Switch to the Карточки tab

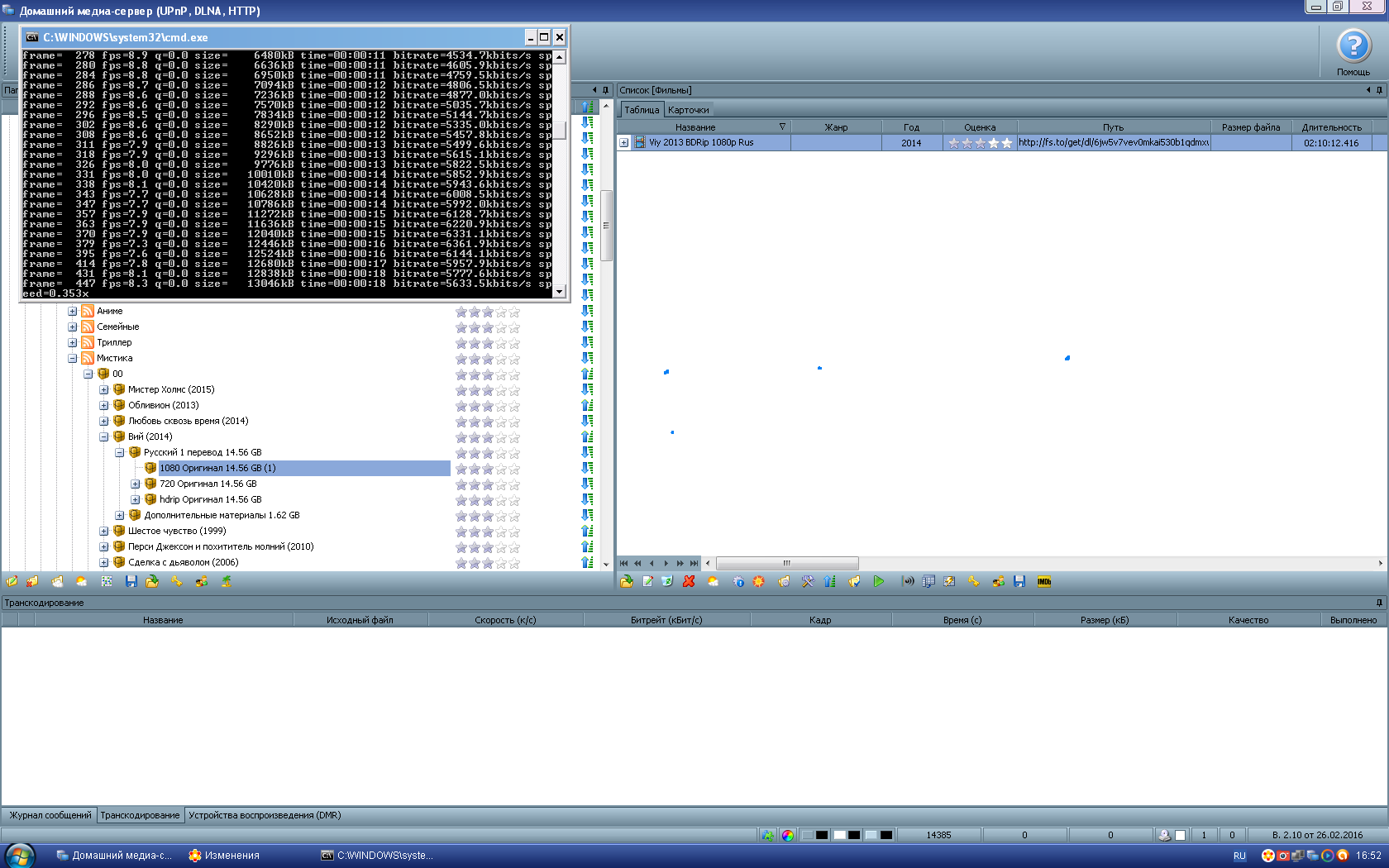(688, 110)
